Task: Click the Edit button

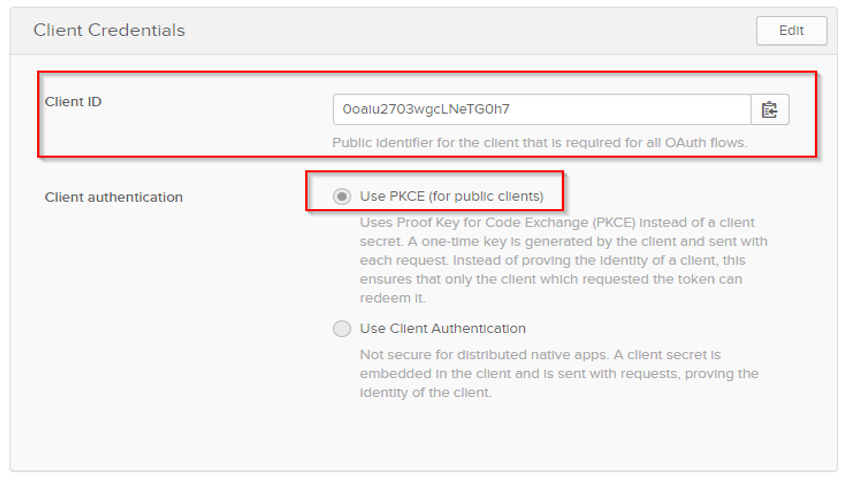Action: coord(791,30)
